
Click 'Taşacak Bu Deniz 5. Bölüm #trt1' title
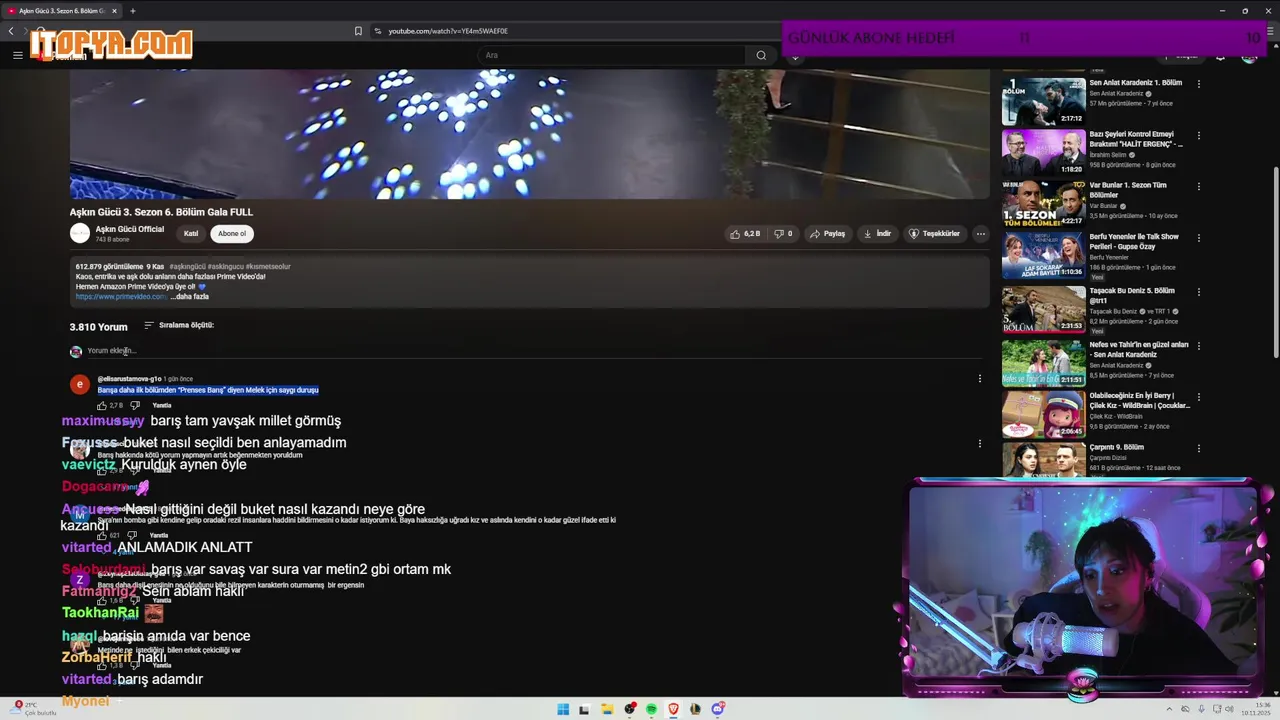pyautogui.click(x=1132, y=296)
